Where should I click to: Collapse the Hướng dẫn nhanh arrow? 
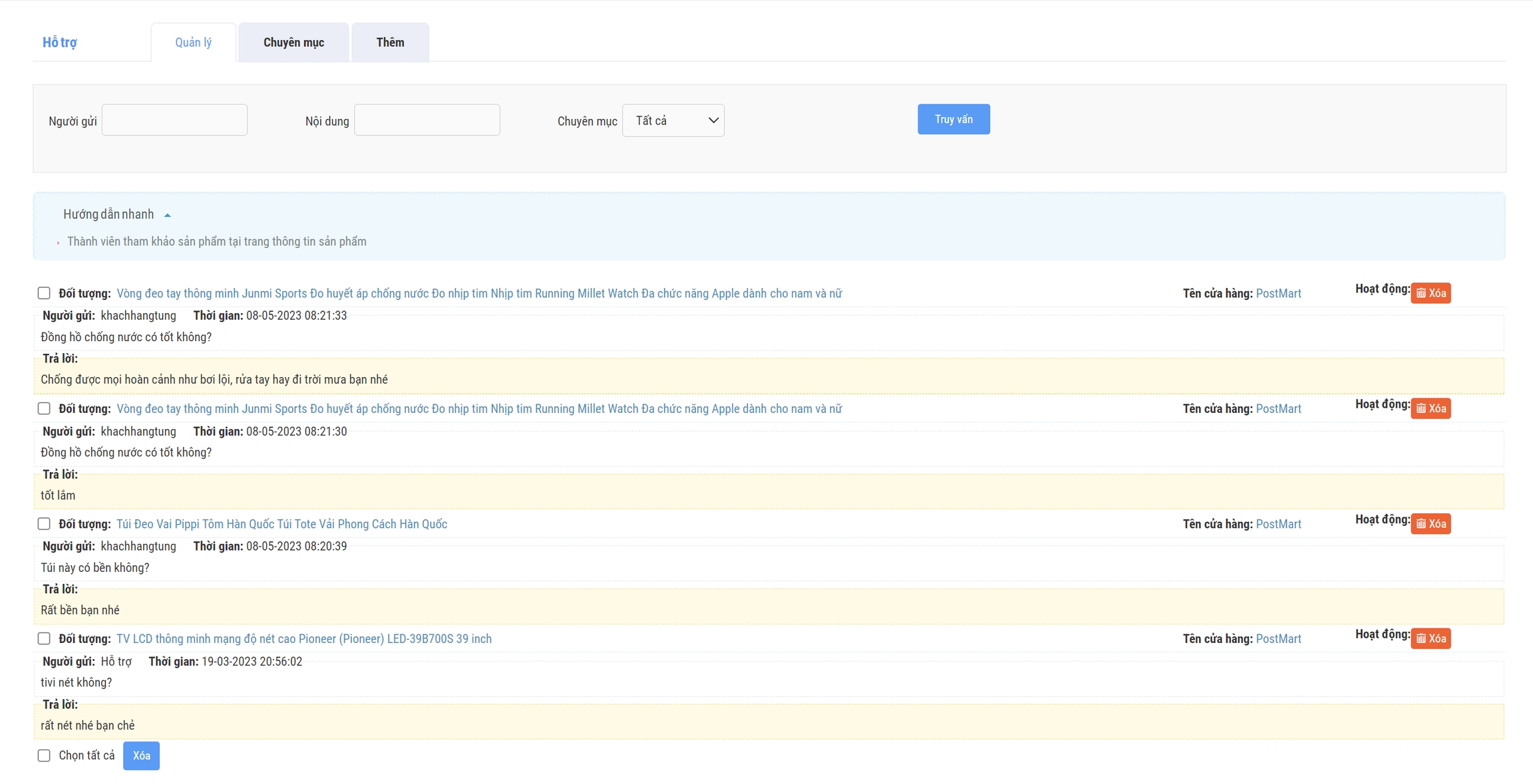pos(168,215)
